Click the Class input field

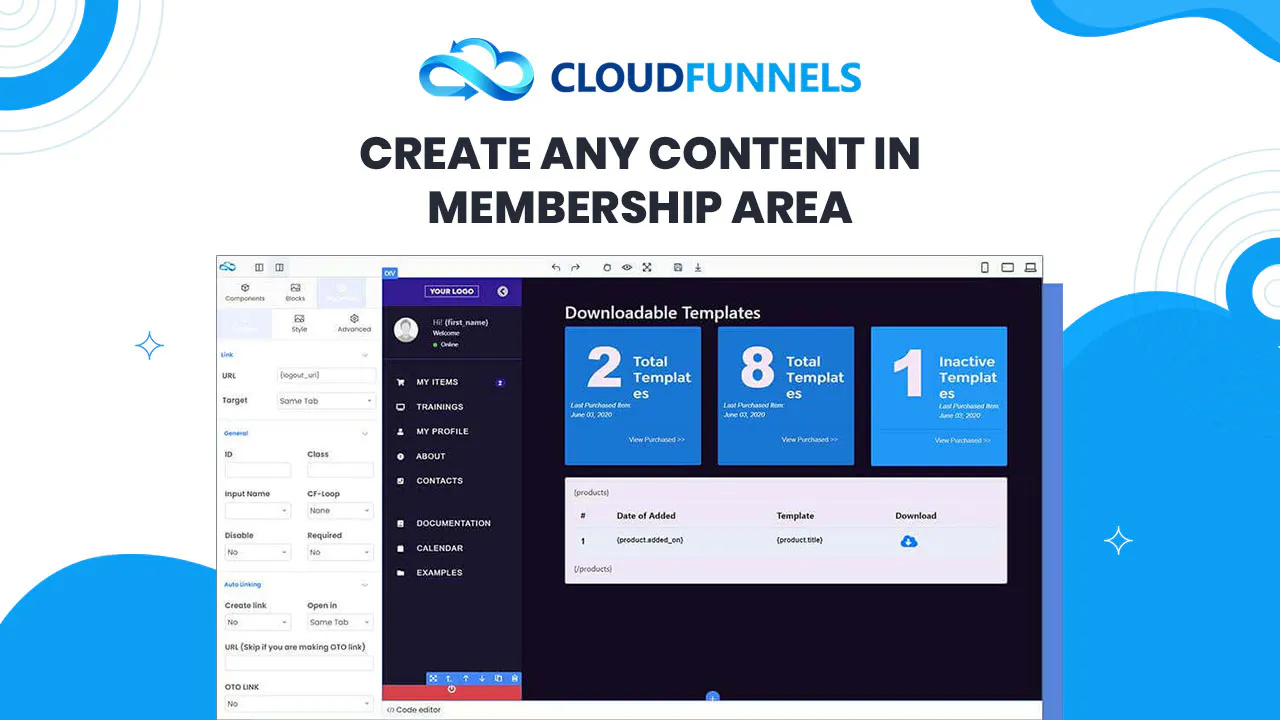coord(340,470)
